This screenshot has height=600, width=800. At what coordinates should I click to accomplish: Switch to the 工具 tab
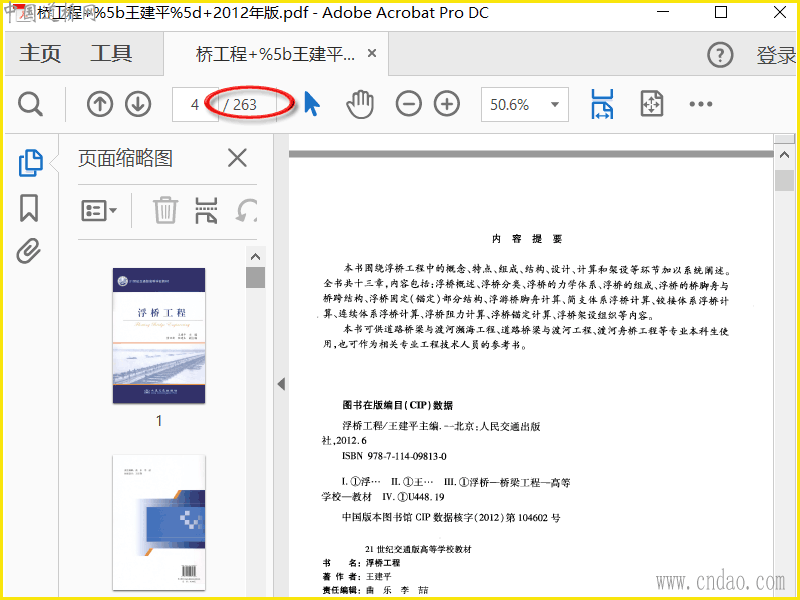click(111, 54)
